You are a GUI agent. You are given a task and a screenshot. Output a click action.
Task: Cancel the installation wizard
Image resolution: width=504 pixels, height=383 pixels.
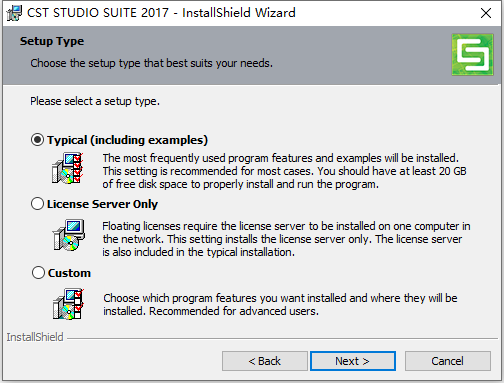[448, 361]
